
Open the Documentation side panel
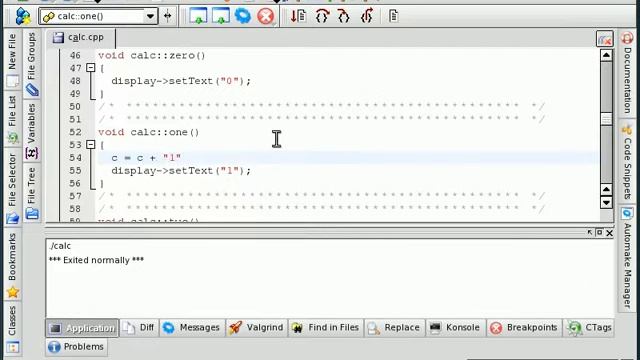click(x=627, y=73)
